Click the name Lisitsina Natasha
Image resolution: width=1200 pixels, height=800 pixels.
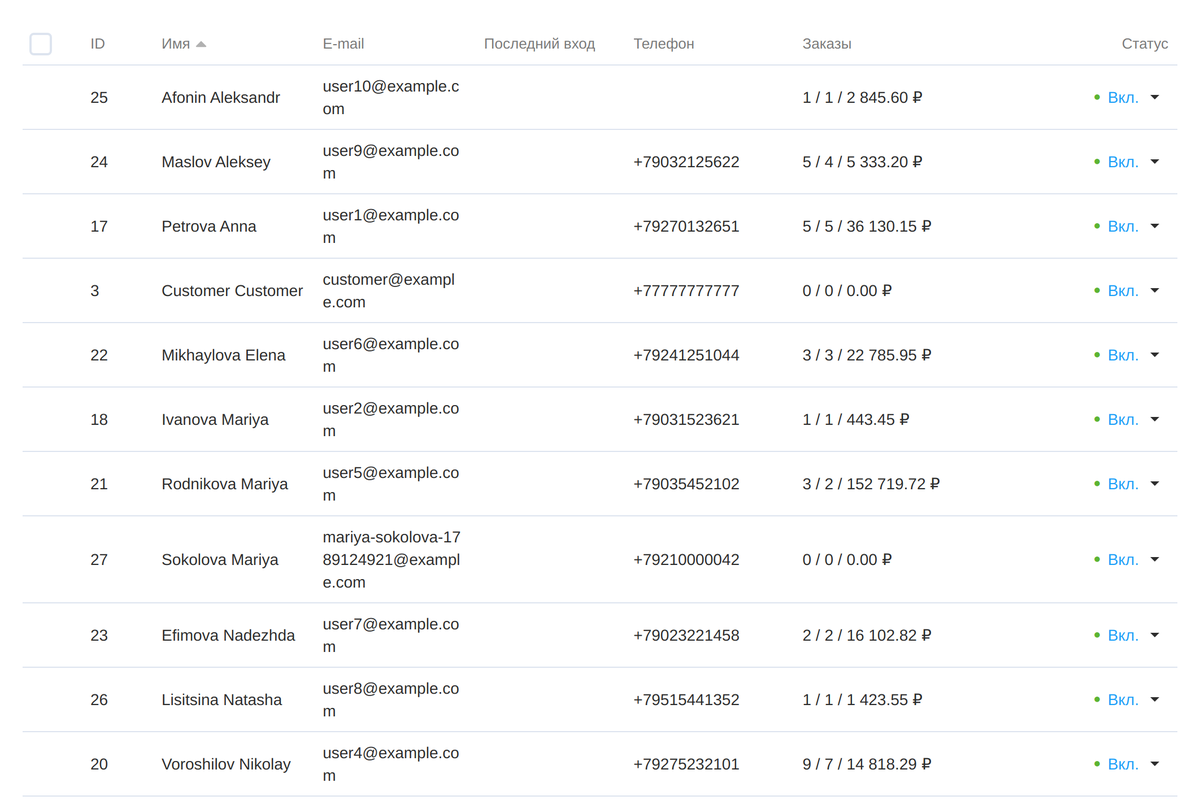222,700
